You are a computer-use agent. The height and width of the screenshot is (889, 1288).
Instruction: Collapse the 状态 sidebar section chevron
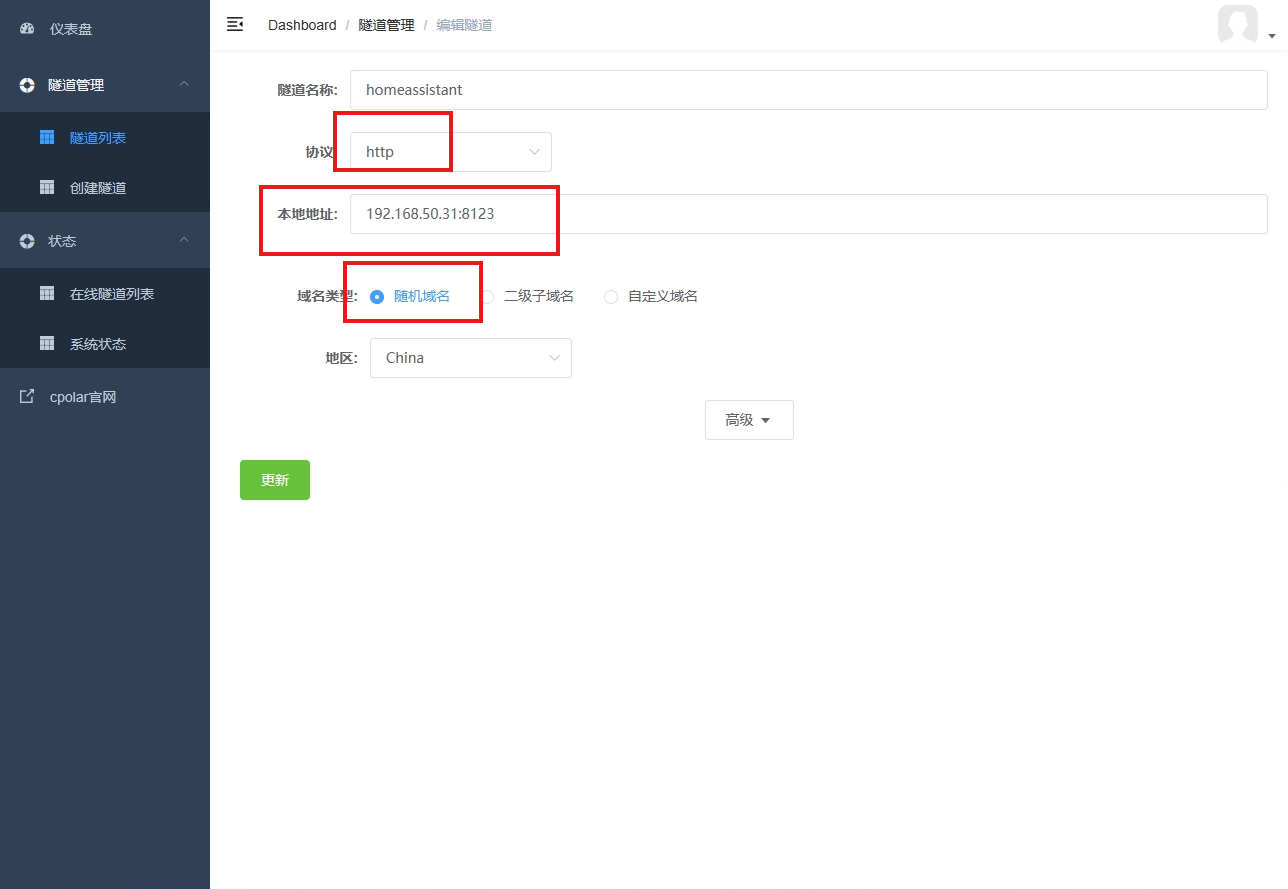(x=184, y=240)
